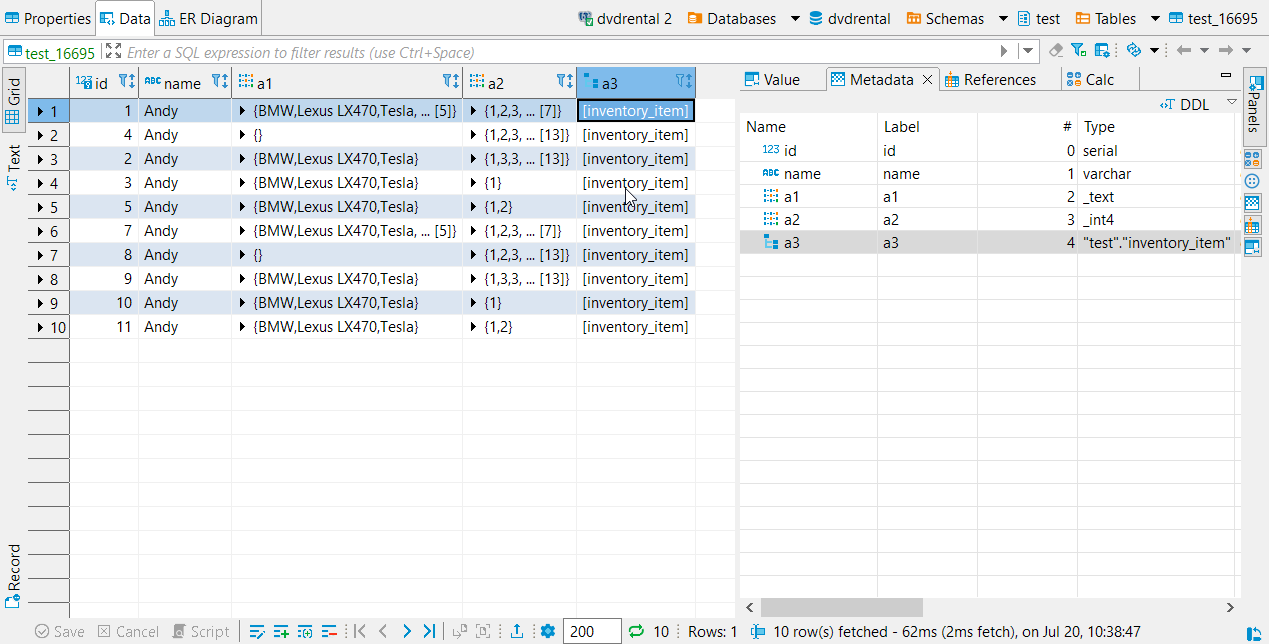Click the apply filter play triangle
The height and width of the screenshot is (644, 1269).
tap(1005, 51)
